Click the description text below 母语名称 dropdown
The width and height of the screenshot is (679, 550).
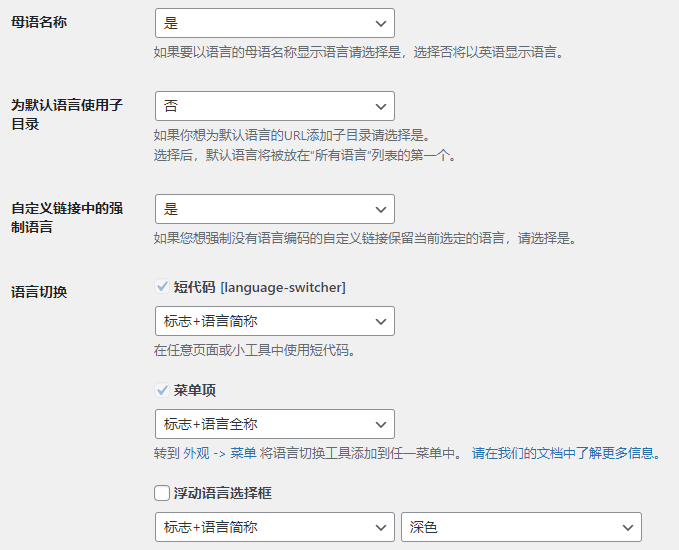tap(358, 52)
